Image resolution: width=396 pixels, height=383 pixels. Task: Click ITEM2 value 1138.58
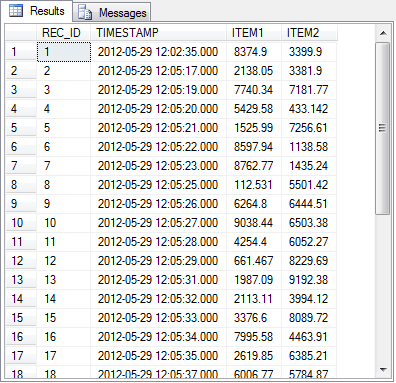(x=308, y=147)
